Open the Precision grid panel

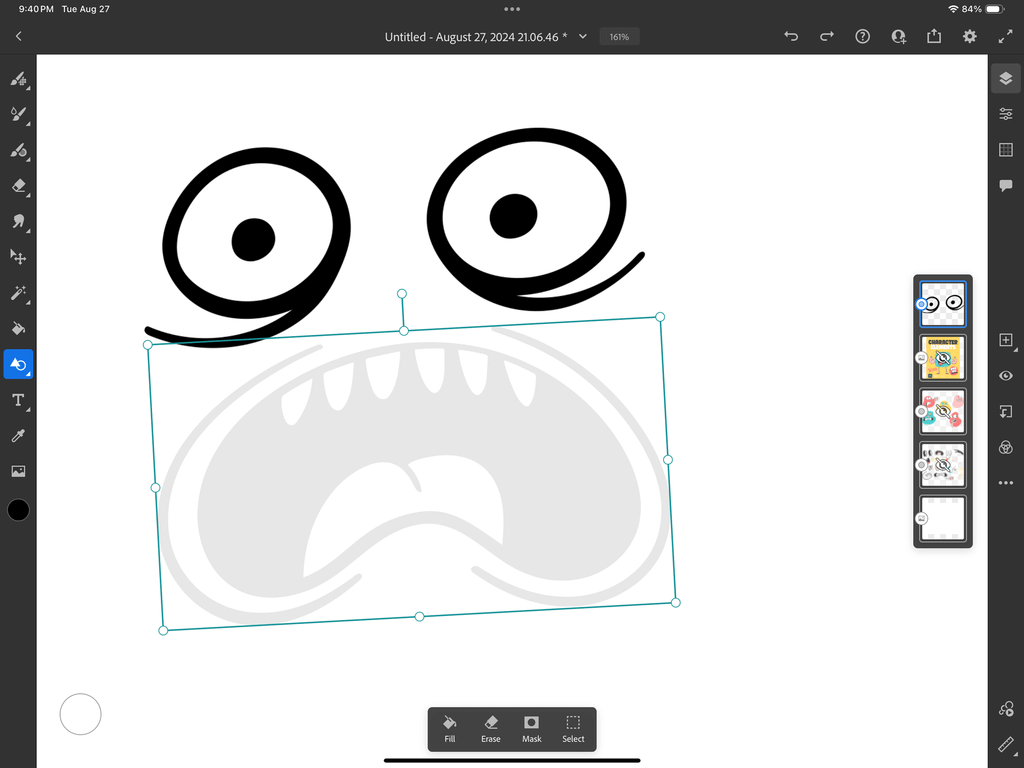point(1006,150)
